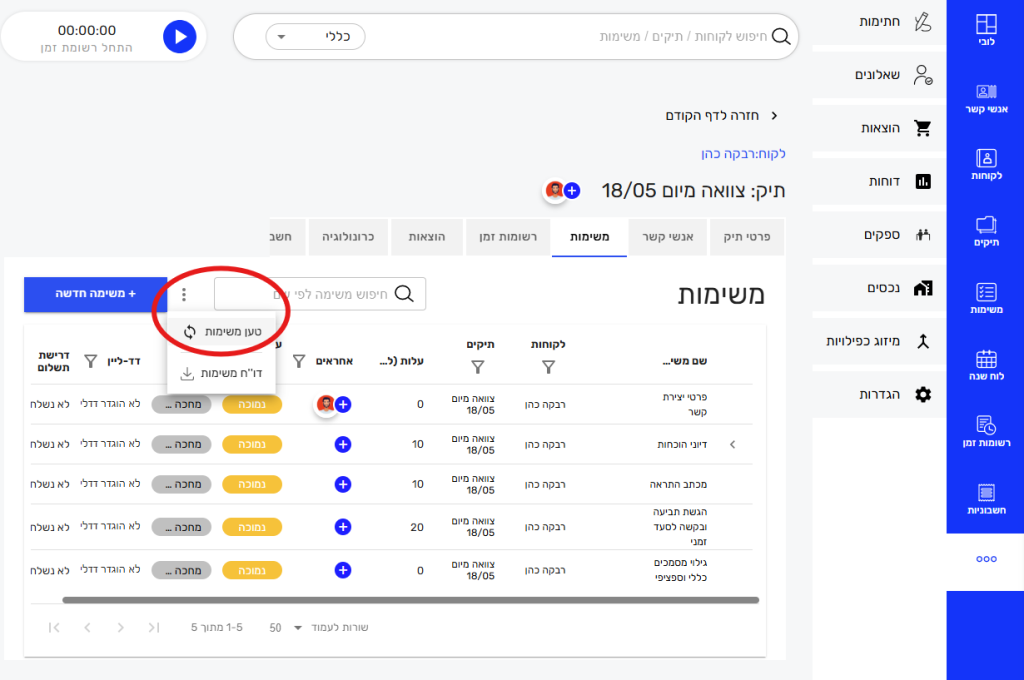Open the לובי lobby sidebar icon

[x=985, y=31]
